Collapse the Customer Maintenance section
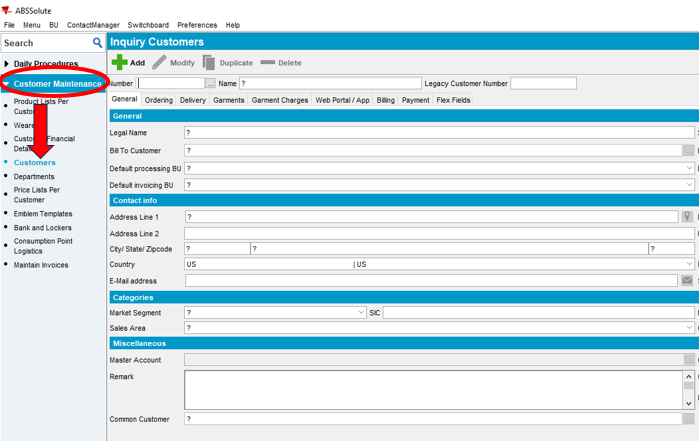The image size is (699, 444). click(7, 84)
